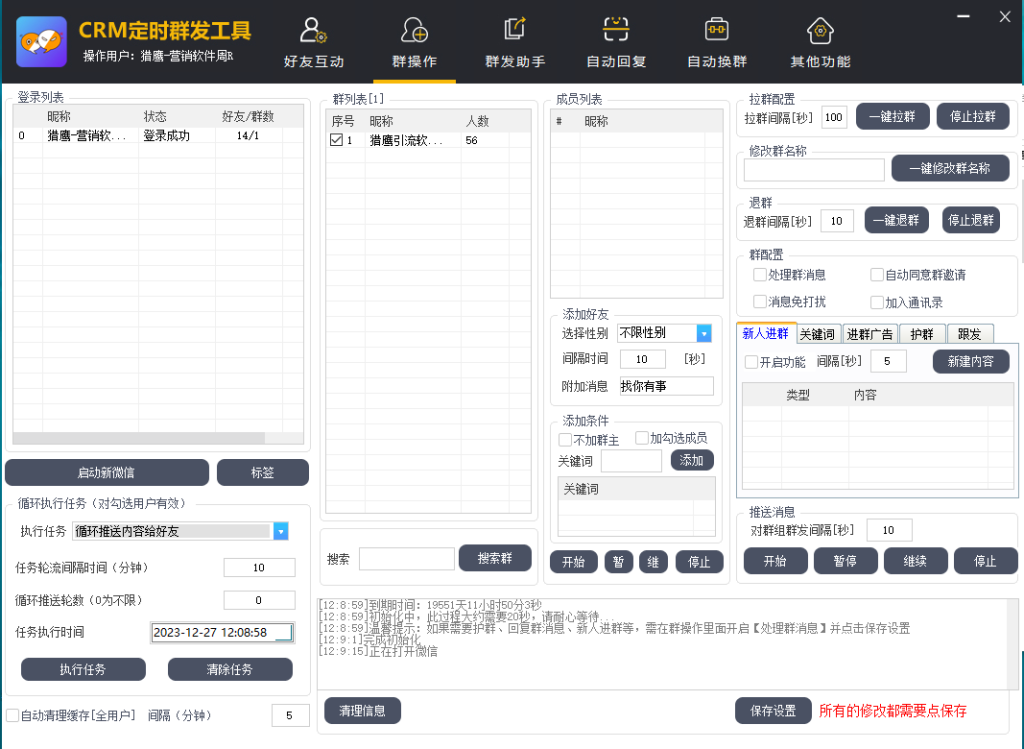Open the 自动换群 icon section

coord(716,31)
